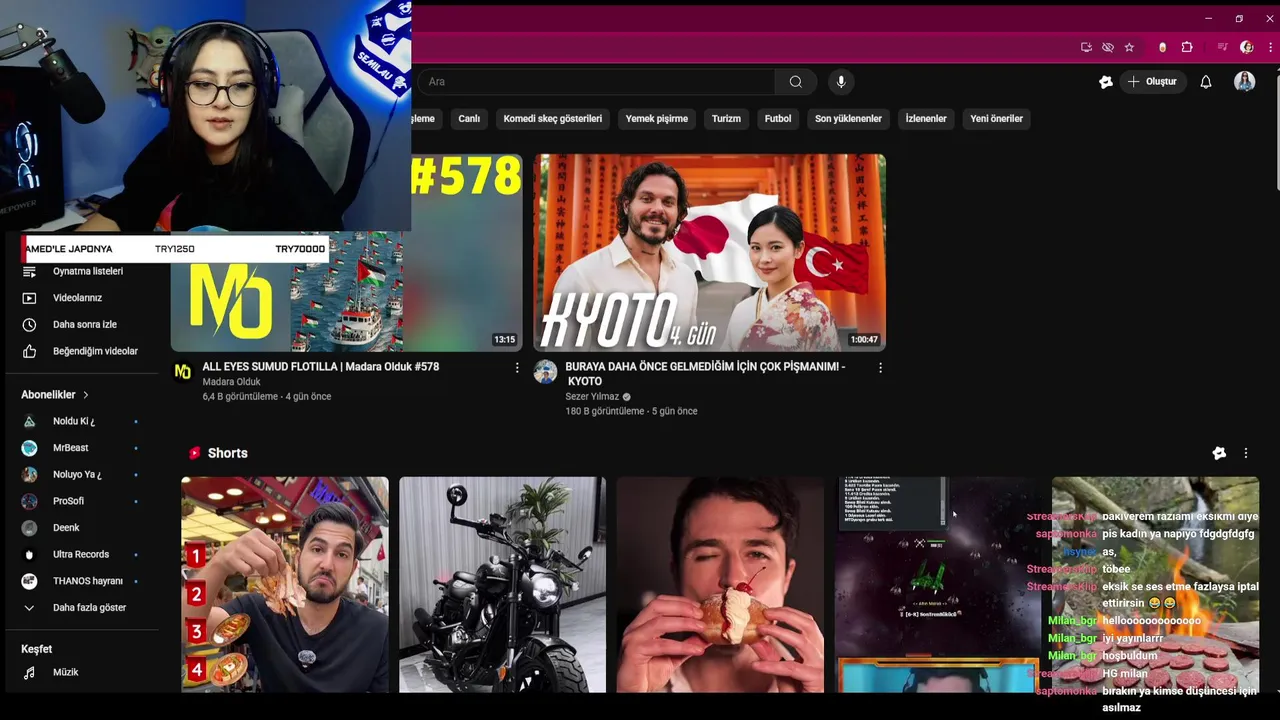Screen dimensions: 1280x720
Task: Open options menu for SUMUD FLOTILLA video
Action: (x=517, y=368)
